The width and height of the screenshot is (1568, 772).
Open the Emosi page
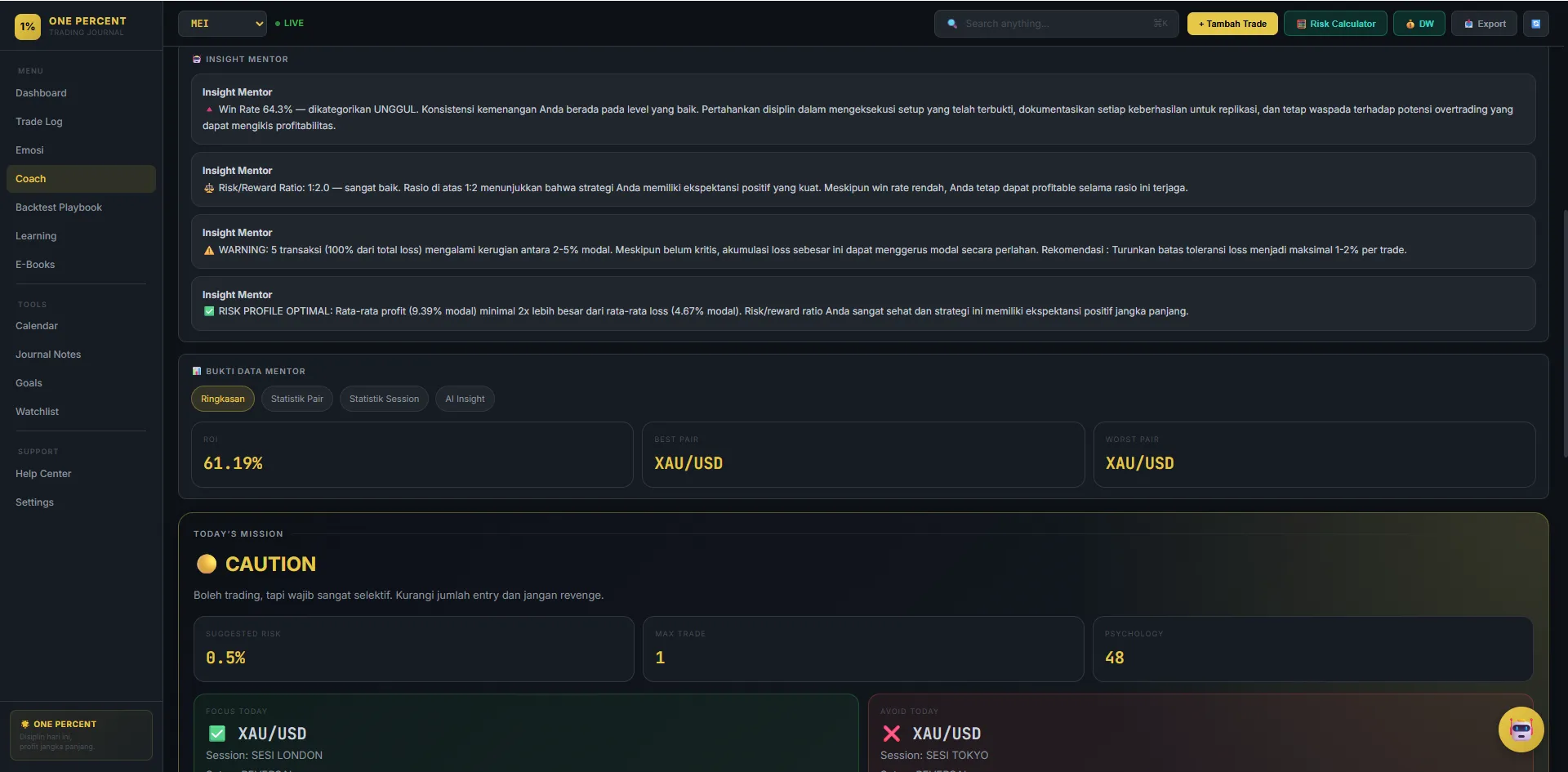tap(81, 150)
